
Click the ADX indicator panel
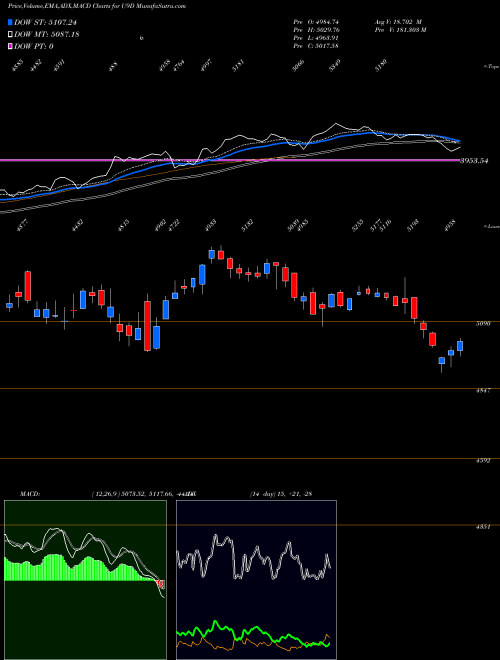pos(256,580)
